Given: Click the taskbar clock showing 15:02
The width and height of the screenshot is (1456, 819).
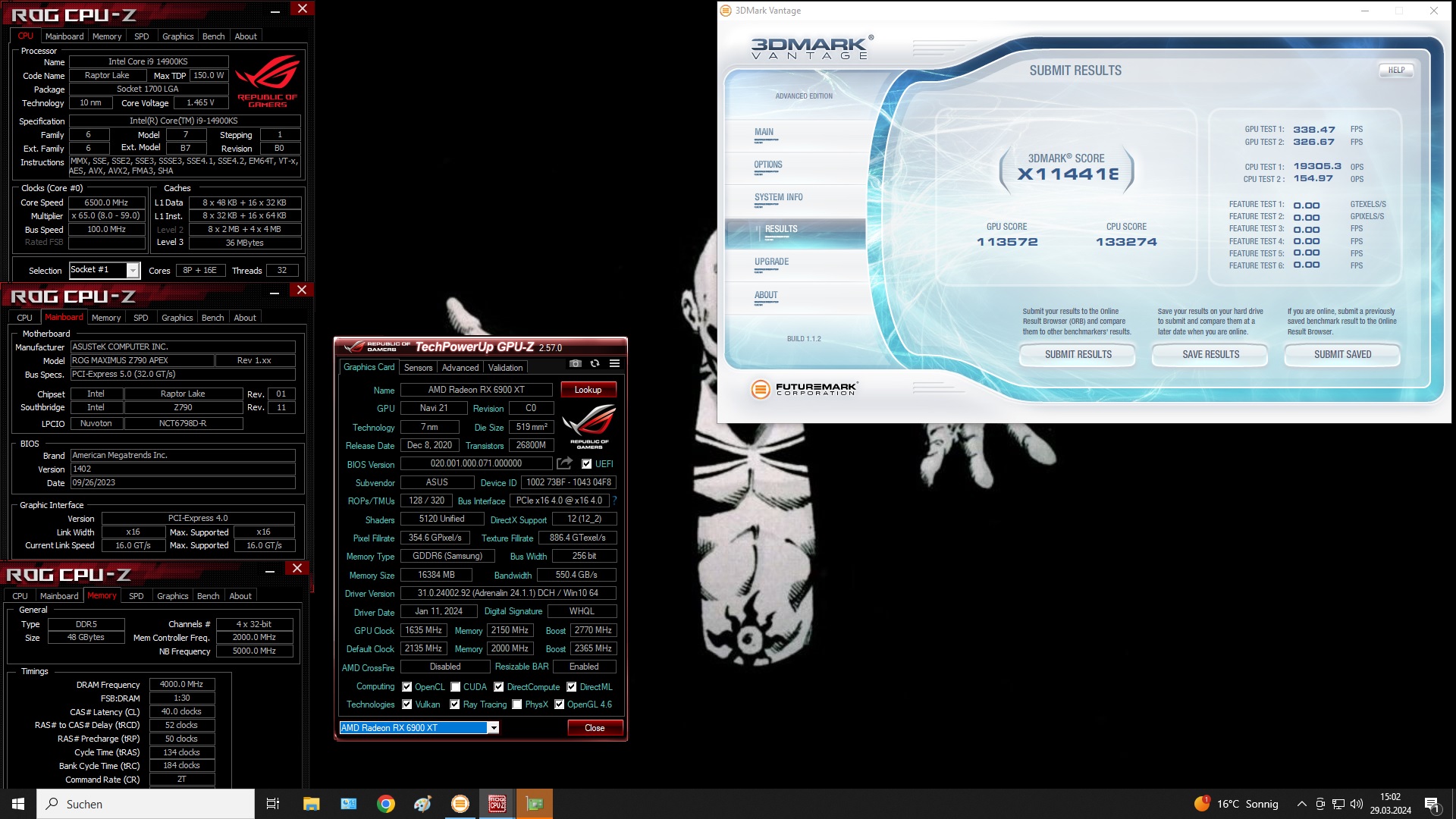Looking at the screenshot, I should [1390, 804].
